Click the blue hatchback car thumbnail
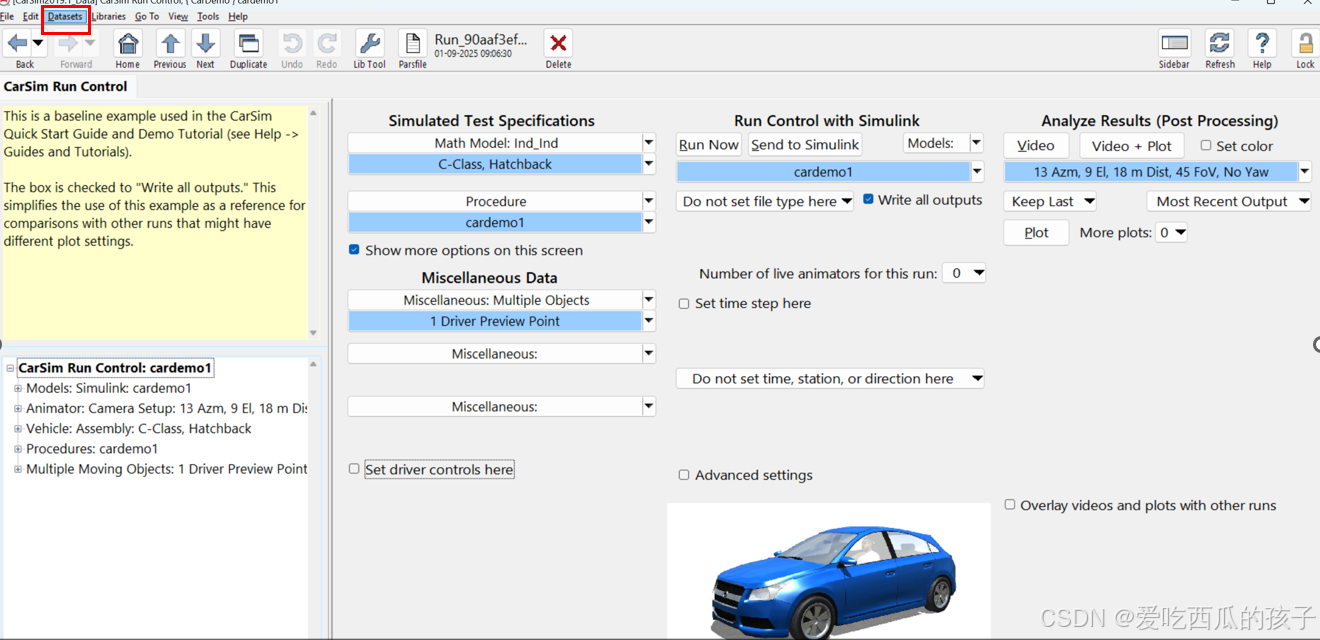The width and height of the screenshot is (1320, 640). coord(828,571)
